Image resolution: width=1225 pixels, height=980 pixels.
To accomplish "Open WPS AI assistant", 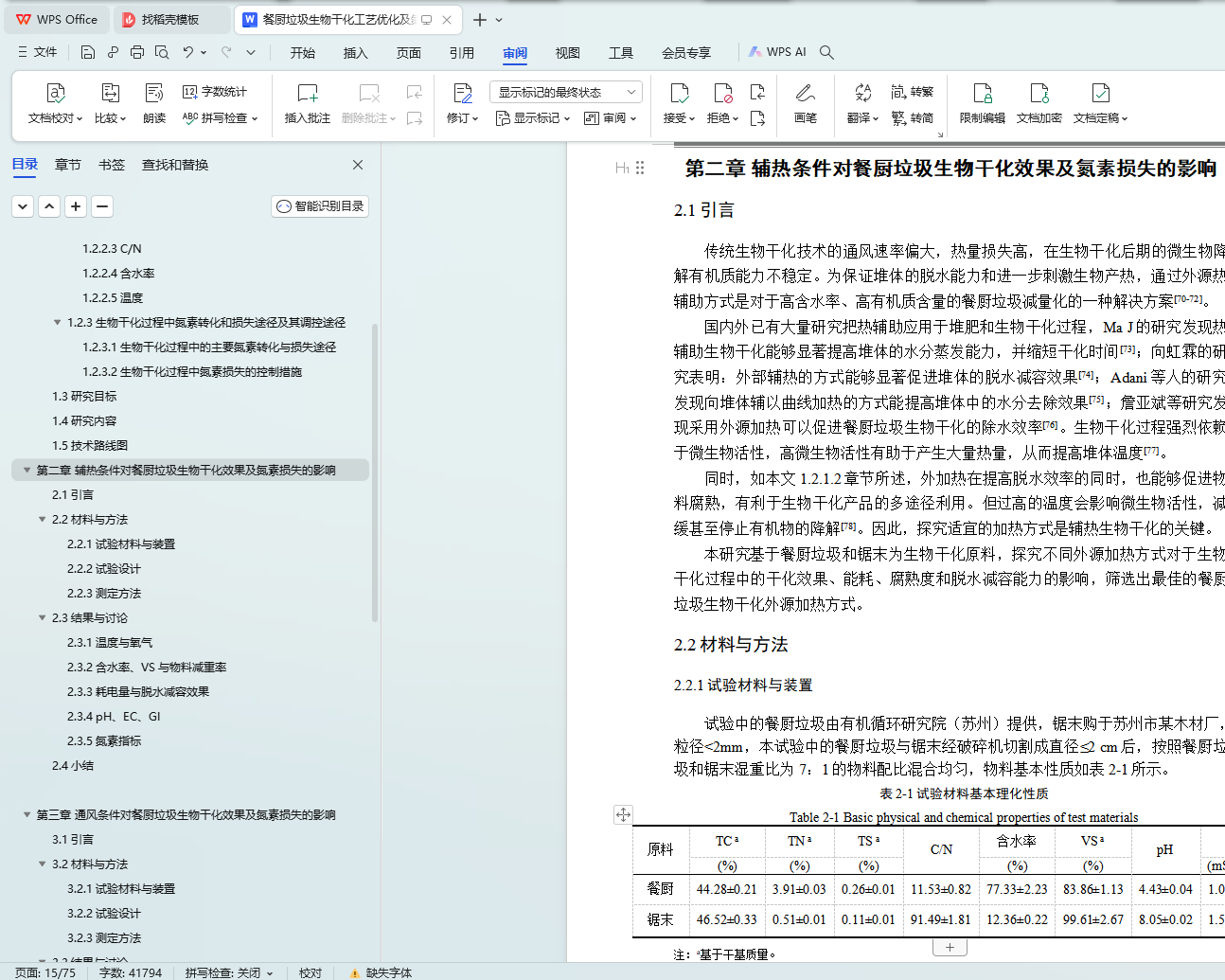I will (x=777, y=52).
